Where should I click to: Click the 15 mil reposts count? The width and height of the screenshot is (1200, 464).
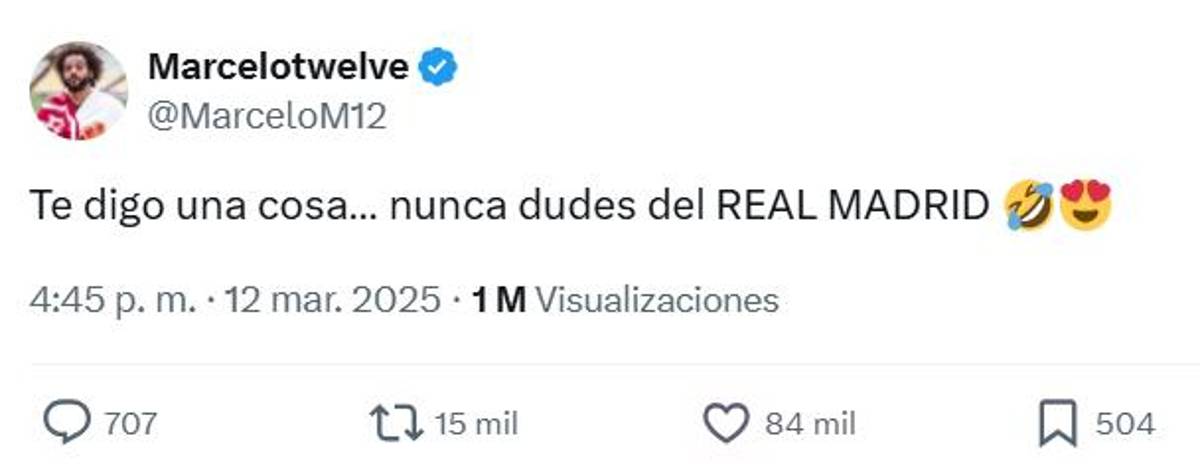pyautogui.click(x=475, y=424)
